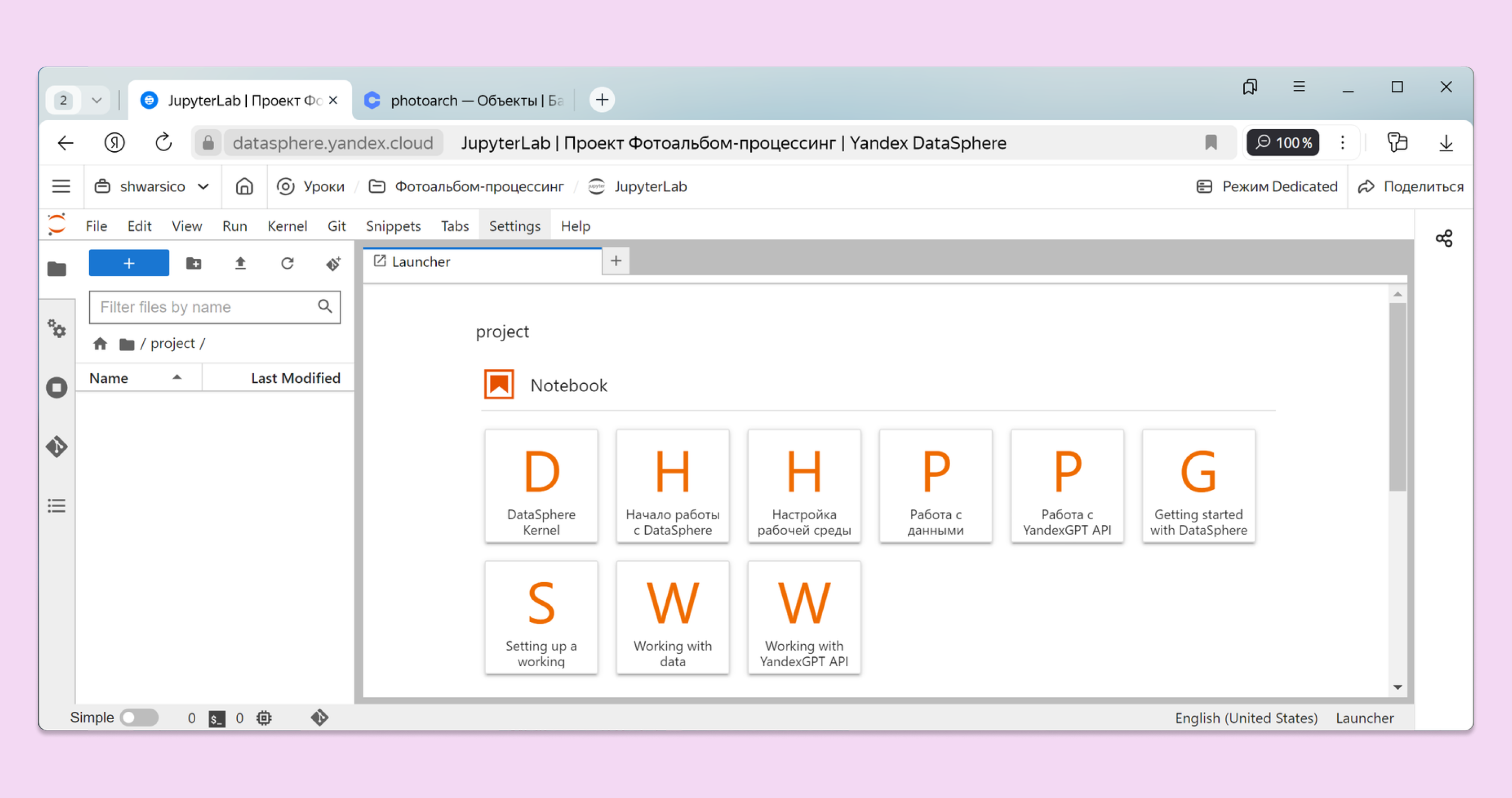The width and height of the screenshot is (1512, 798).
Task: Click the blue new launcher plus button
Action: click(x=129, y=263)
